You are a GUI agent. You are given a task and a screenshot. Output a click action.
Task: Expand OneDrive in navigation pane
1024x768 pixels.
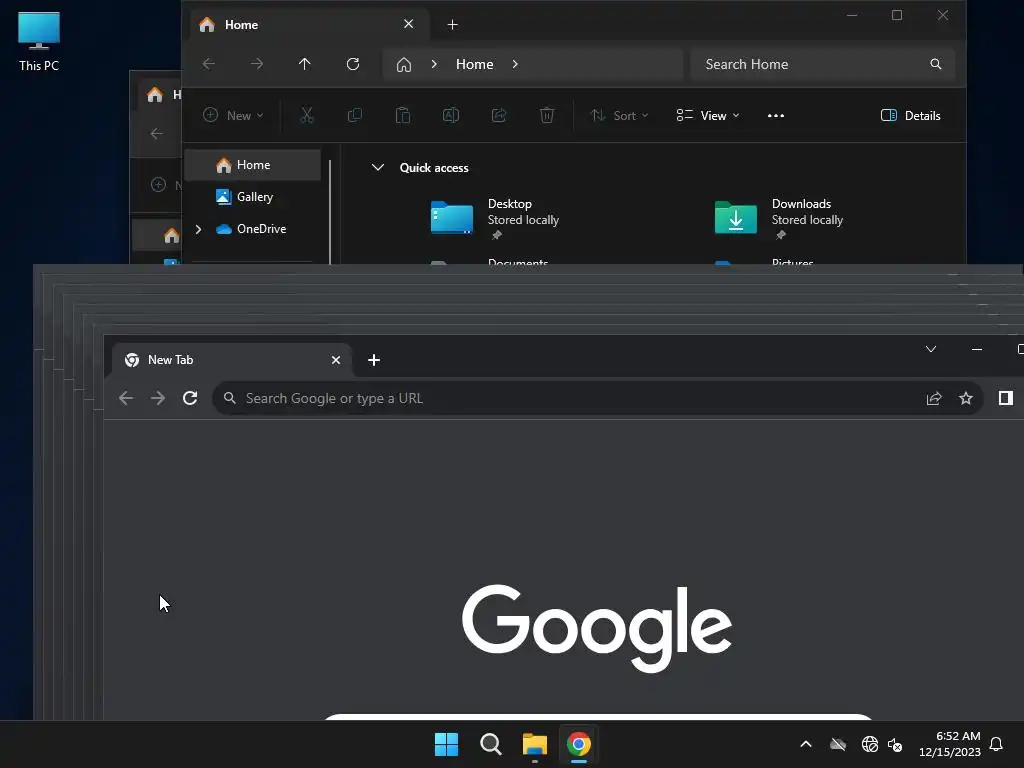199,229
